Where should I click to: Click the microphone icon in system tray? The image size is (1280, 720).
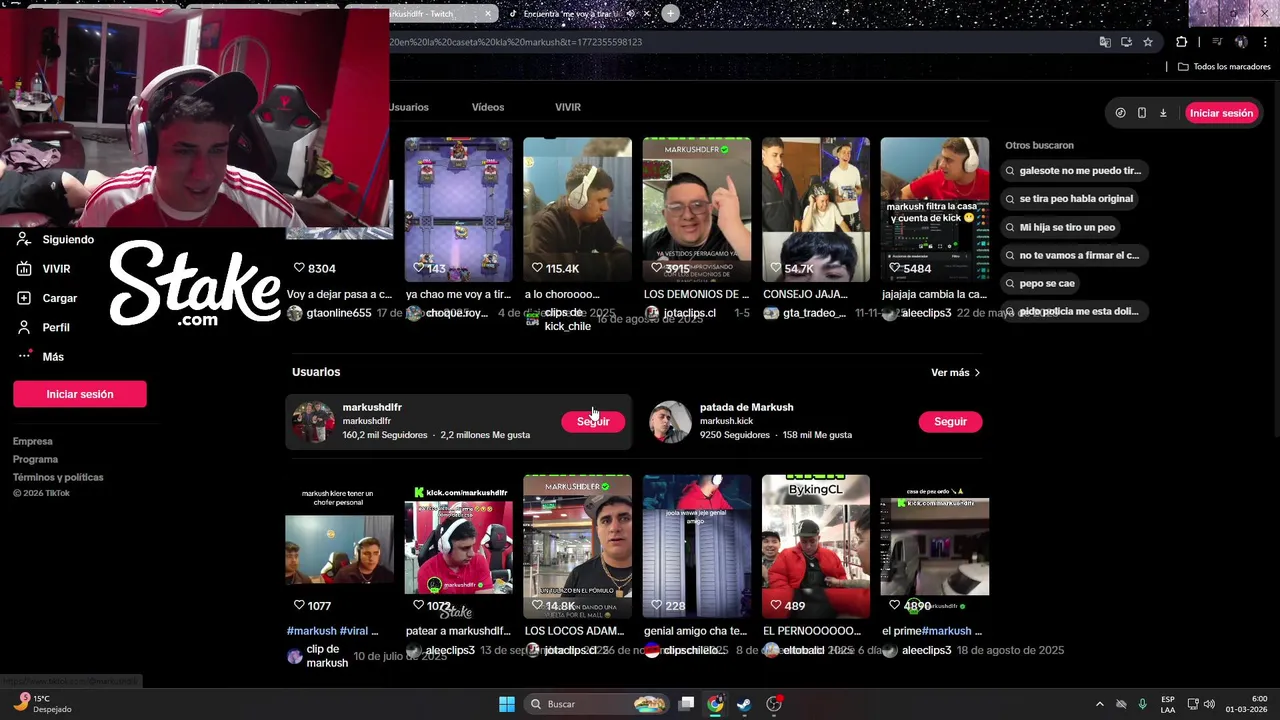[1142, 704]
